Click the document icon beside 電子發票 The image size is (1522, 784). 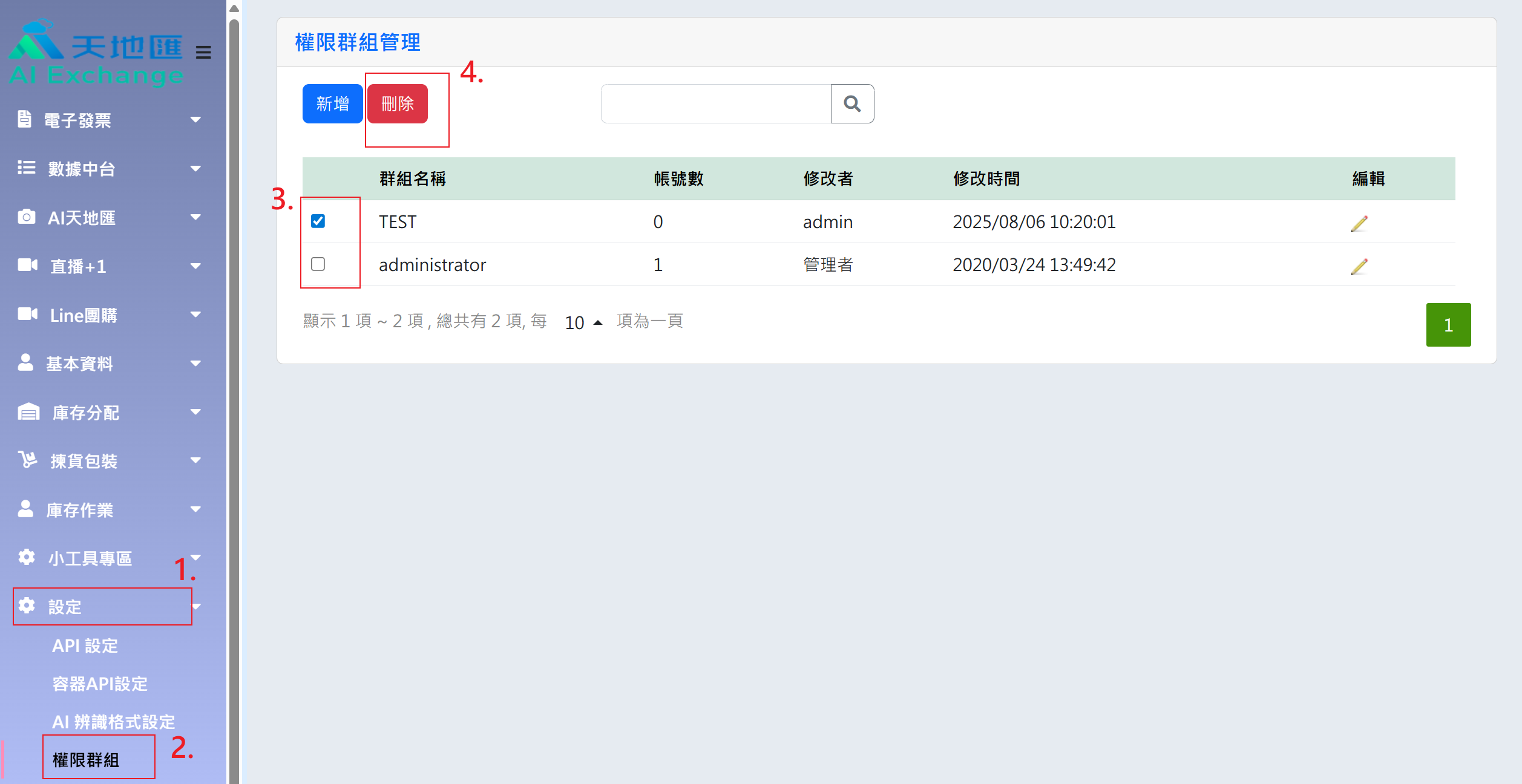(x=24, y=119)
